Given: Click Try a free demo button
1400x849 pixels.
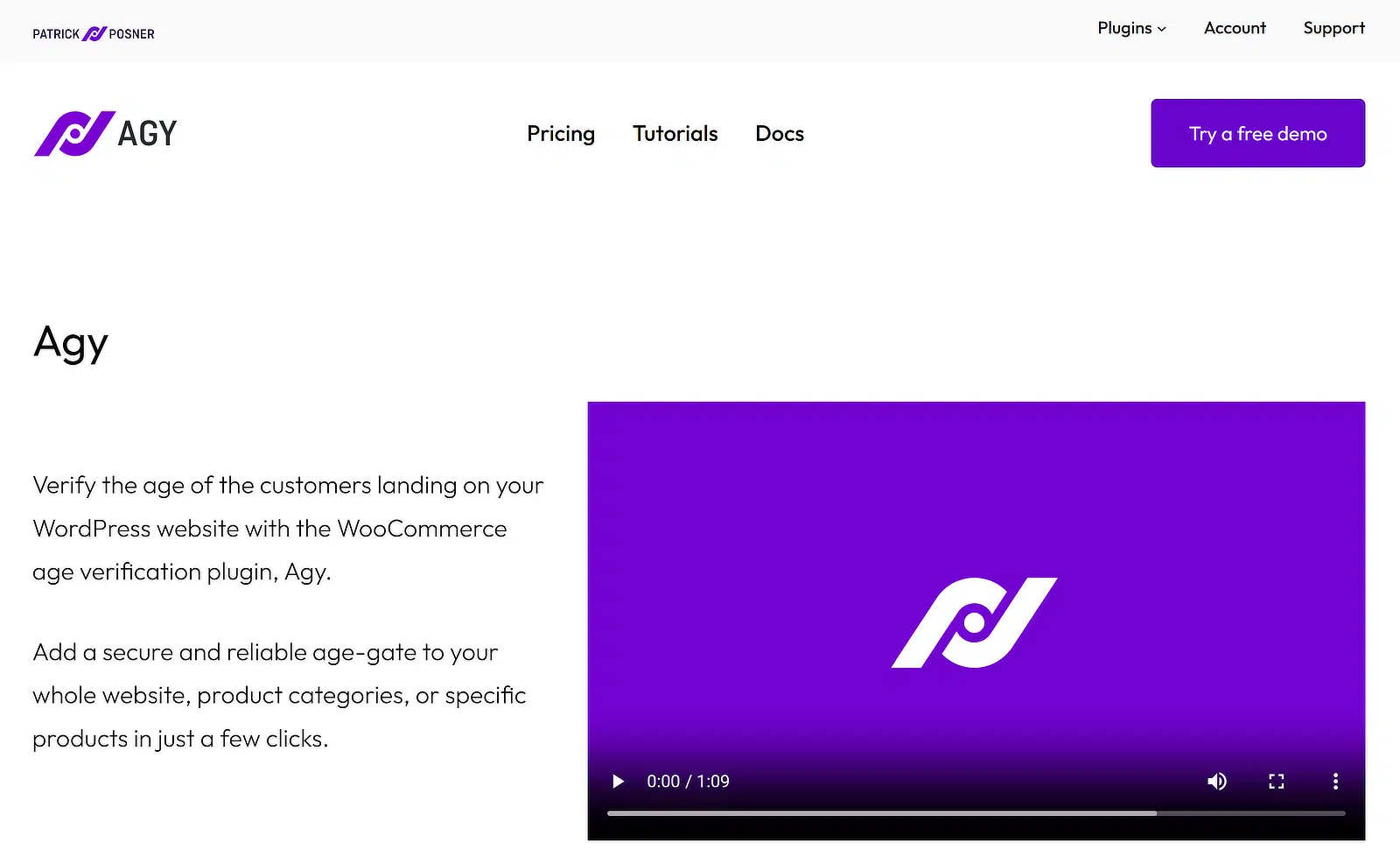Looking at the screenshot, I should pyautogui.click(x=1257, y=133).
